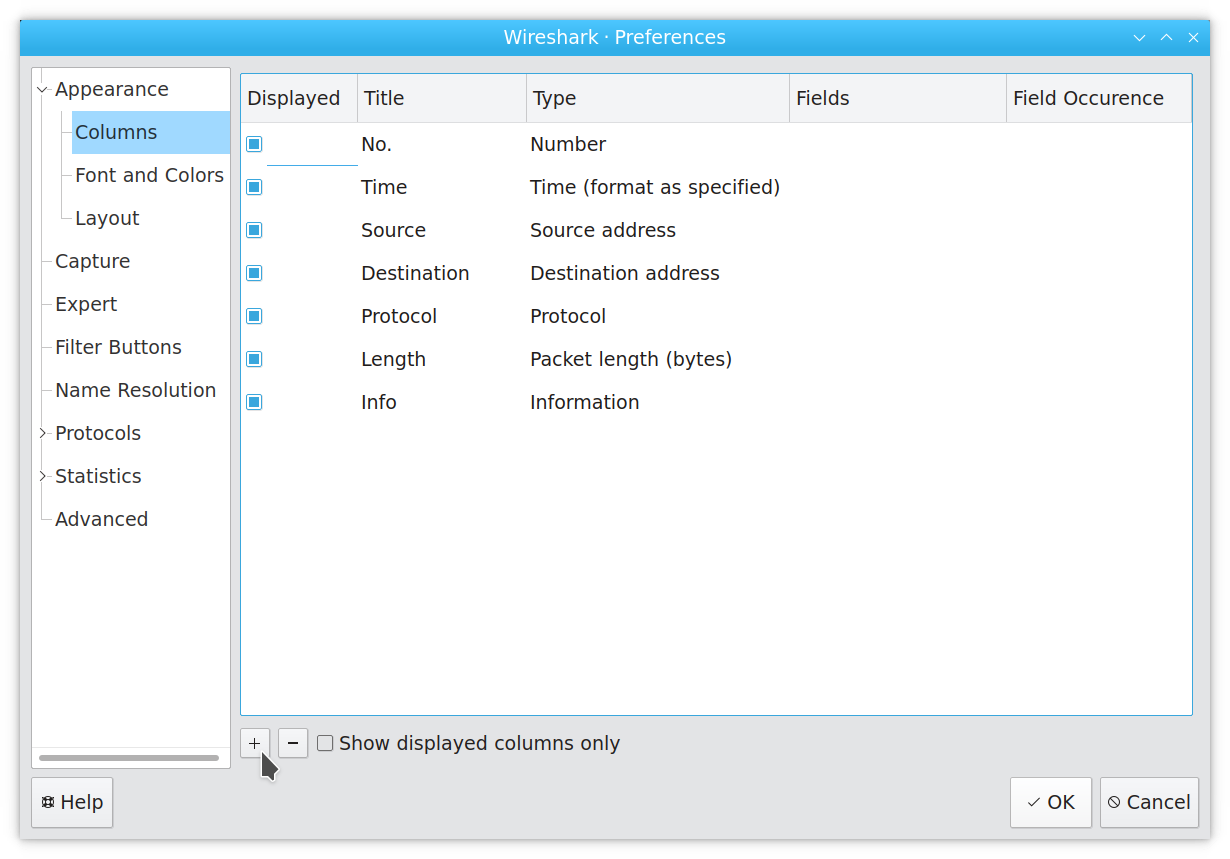Click 'Time (format as specified)' type cell
The height and width of the screenshot is (859, 1230).
pyautogui.click(x=658, y=187)
